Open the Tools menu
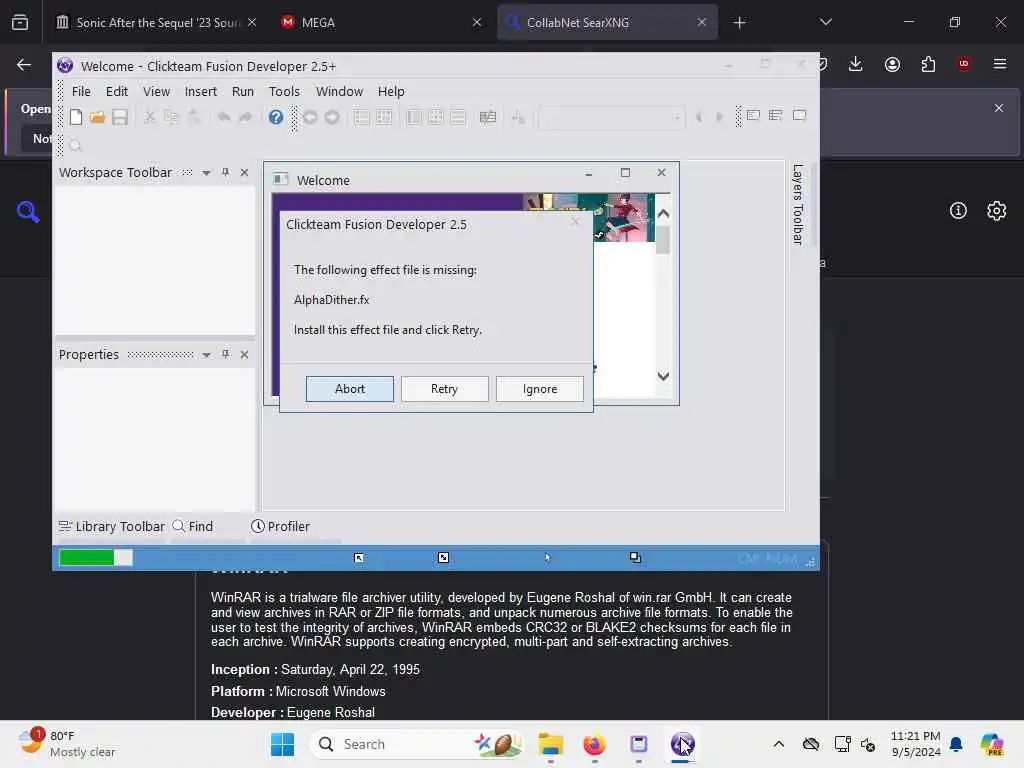Screen dimensions: 1024x768 pos(284,91)
